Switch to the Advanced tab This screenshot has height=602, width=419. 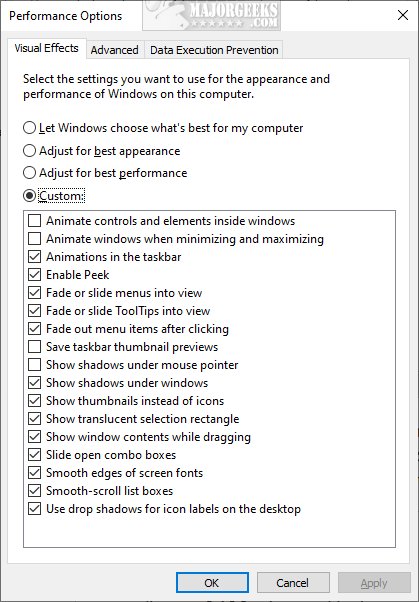coord(114,50)
